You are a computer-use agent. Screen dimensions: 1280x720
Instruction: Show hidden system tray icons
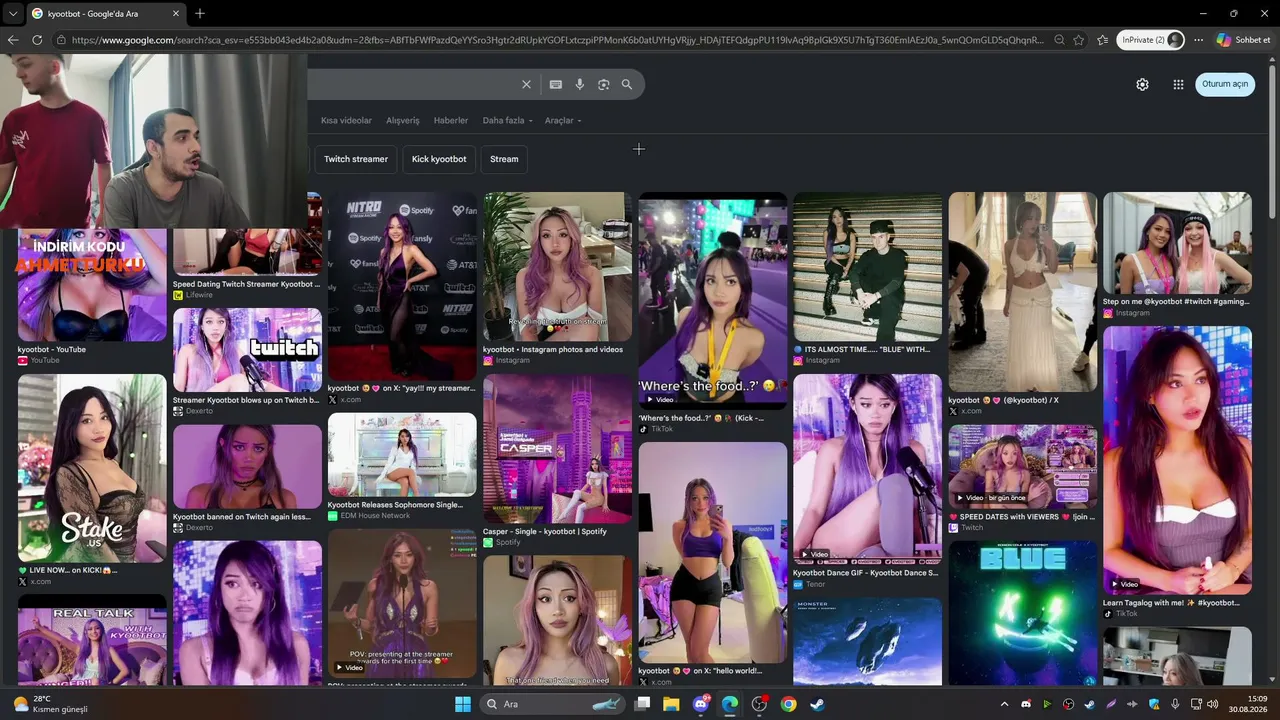[x=1004, y=704]
